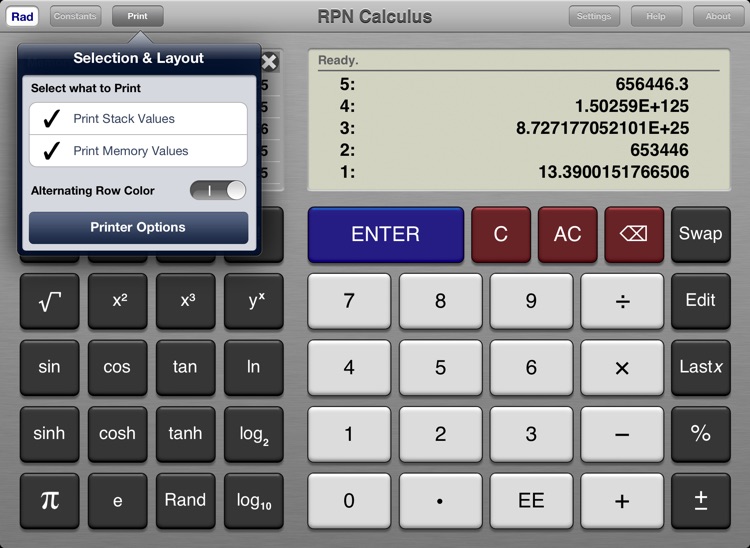Tap the red AC all-clear key
This screenshot has width=750, height=548.
[x=567, y=234]
